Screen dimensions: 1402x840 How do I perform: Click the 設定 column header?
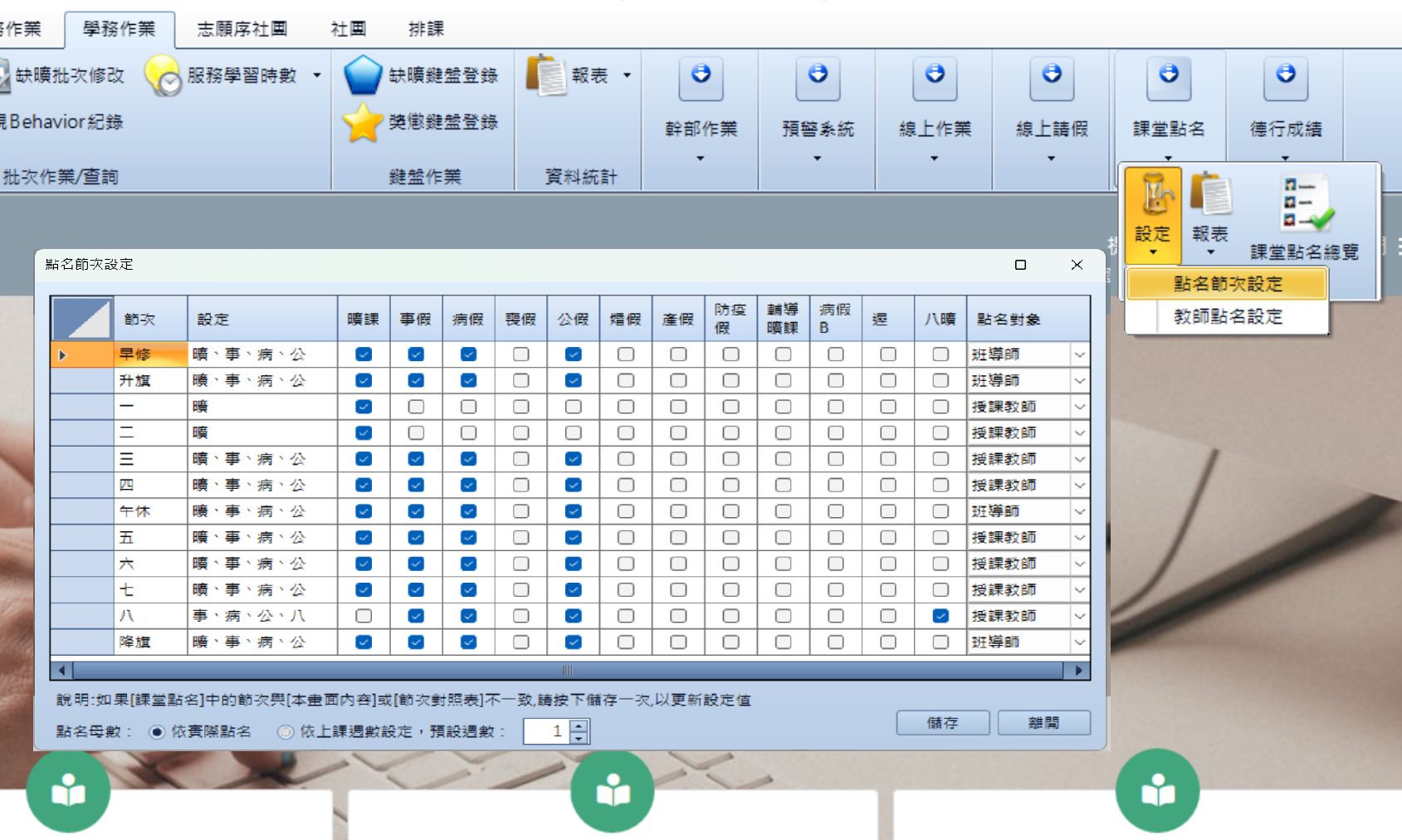262,319
